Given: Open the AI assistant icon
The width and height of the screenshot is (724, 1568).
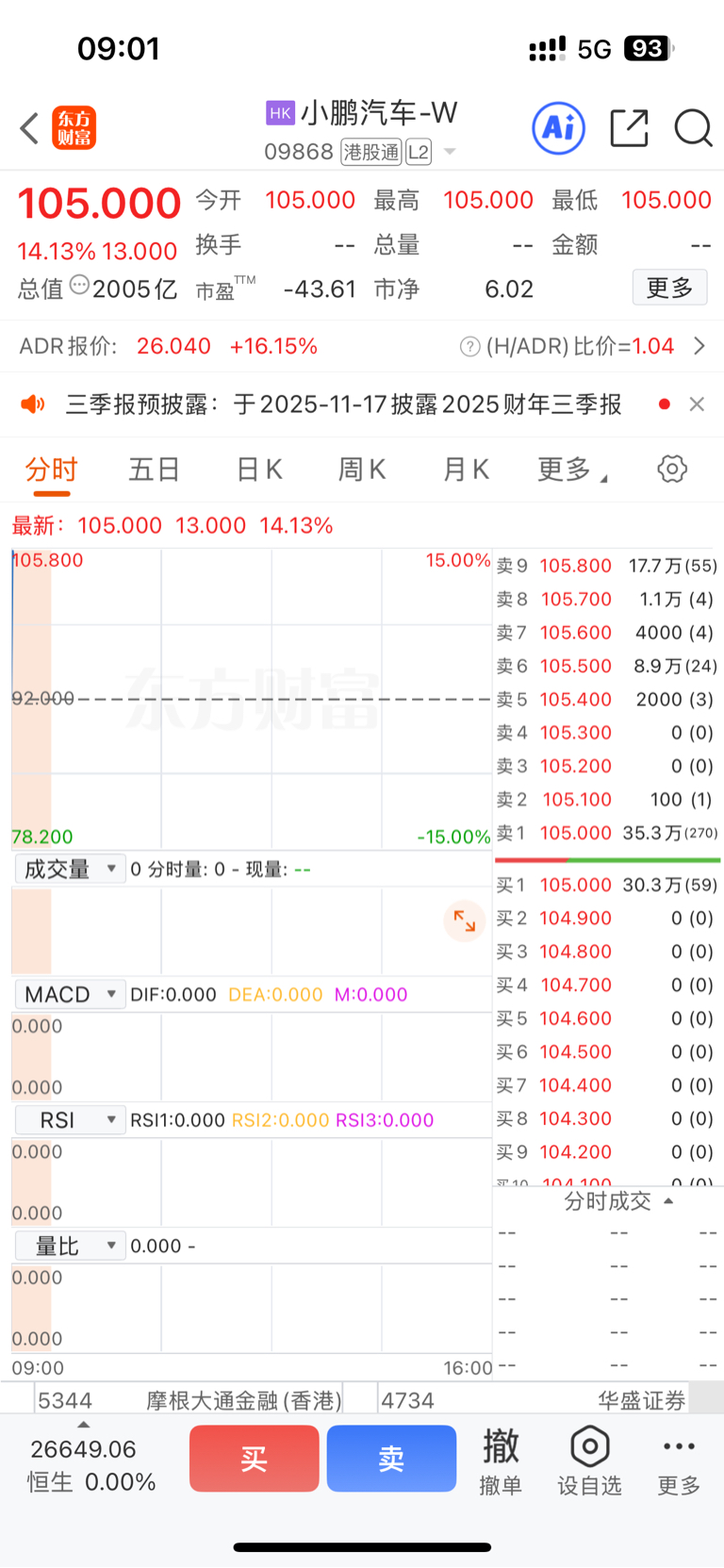Looking at the screenshot, I should 559,127.
